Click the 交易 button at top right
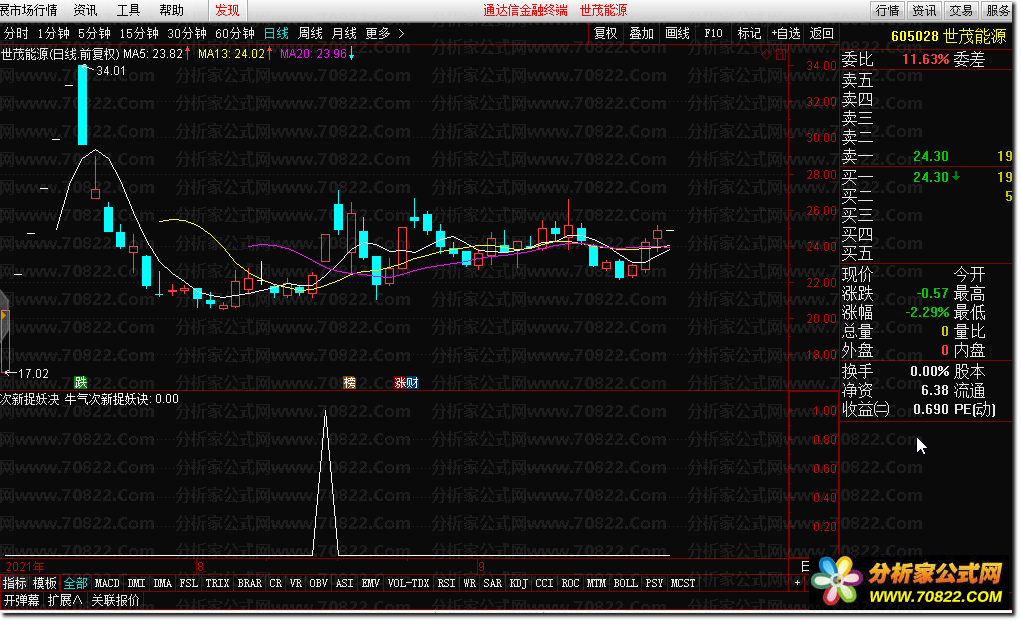 point(960,10)
